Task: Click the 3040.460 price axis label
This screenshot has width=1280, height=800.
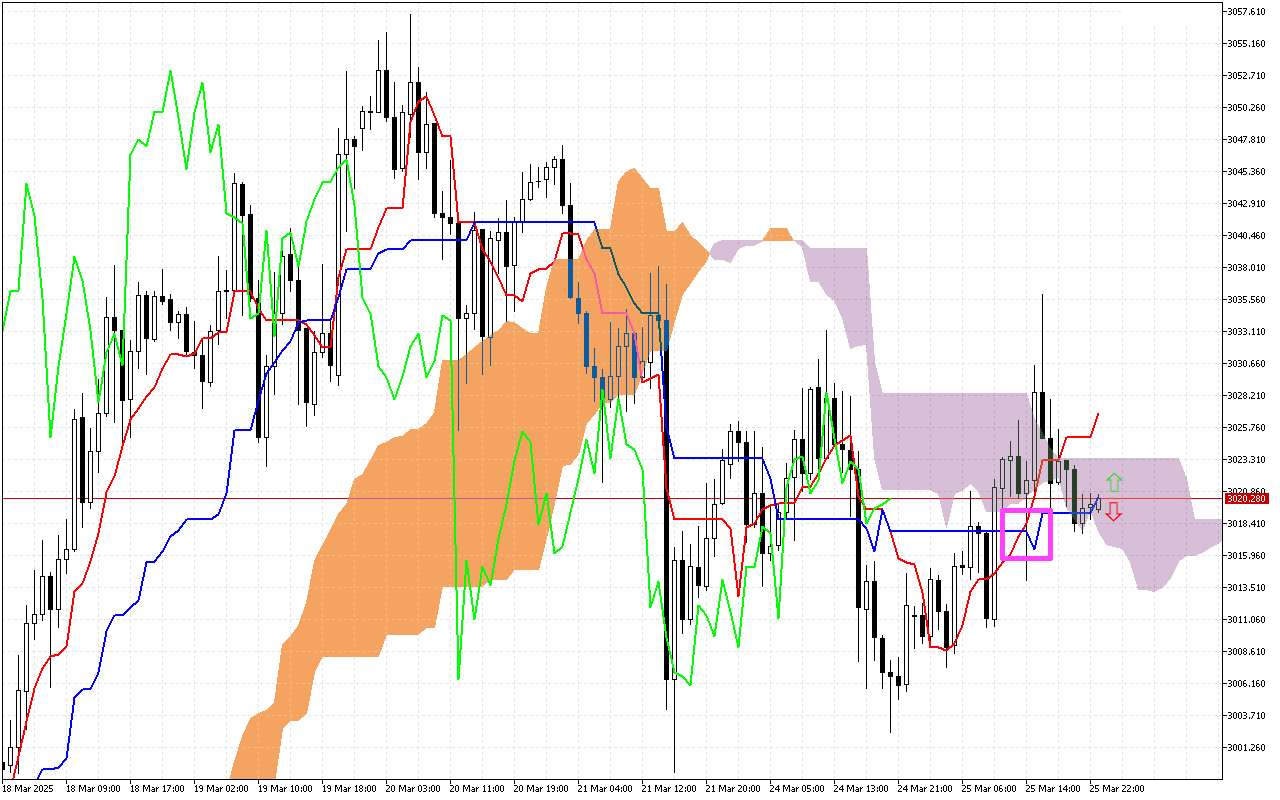Action: pyautogui.click(x=1247, y=236)
